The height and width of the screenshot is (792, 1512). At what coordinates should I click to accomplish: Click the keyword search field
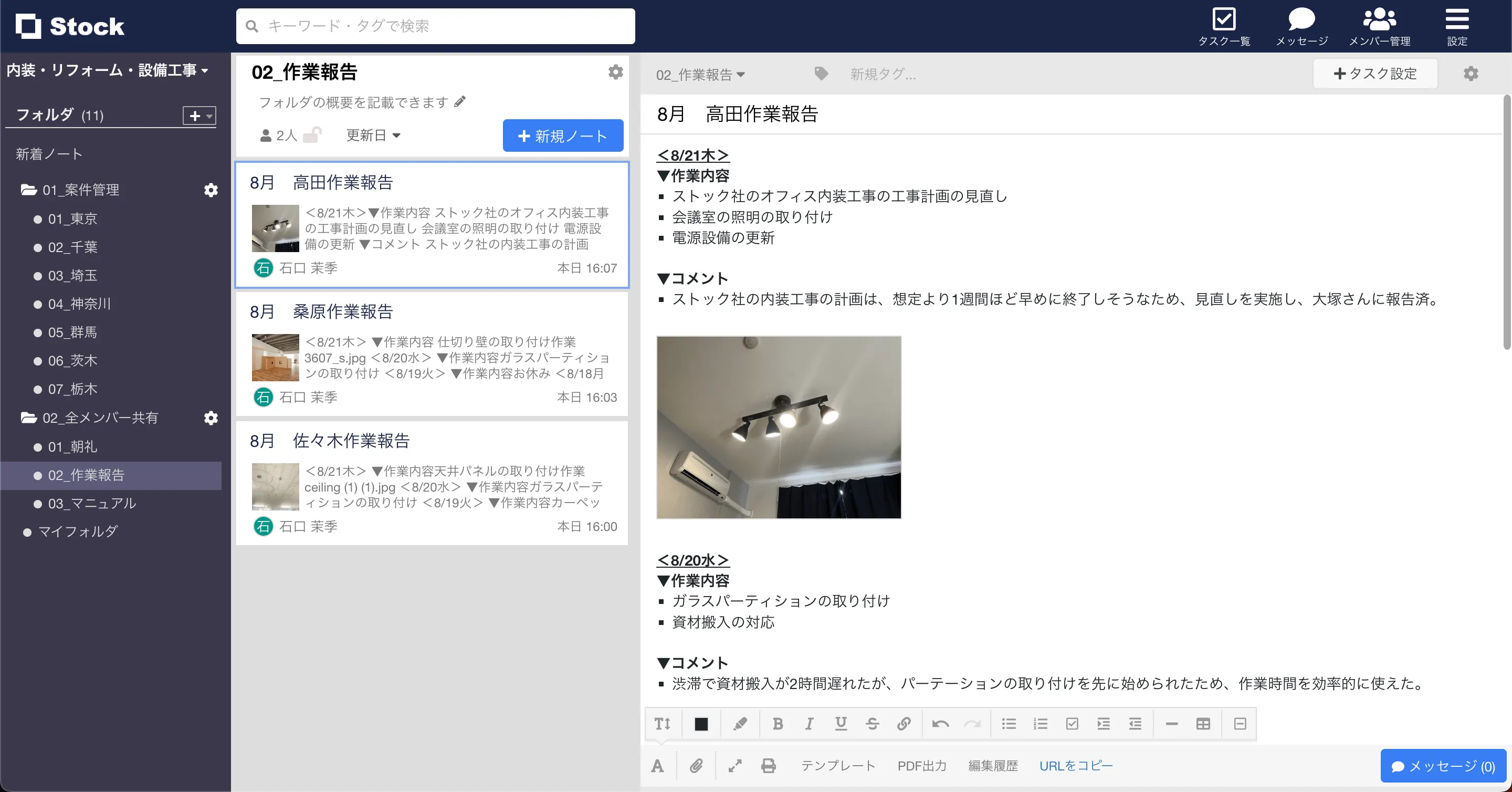pos(434,26)
